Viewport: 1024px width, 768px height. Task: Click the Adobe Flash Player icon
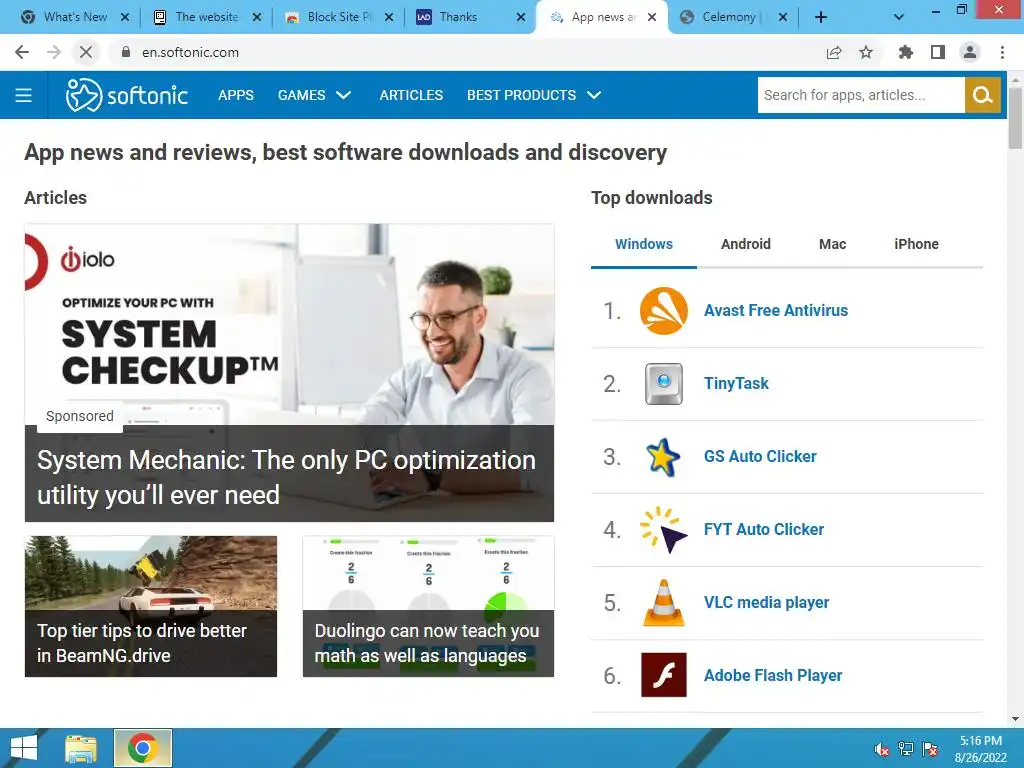coord(664,675)
